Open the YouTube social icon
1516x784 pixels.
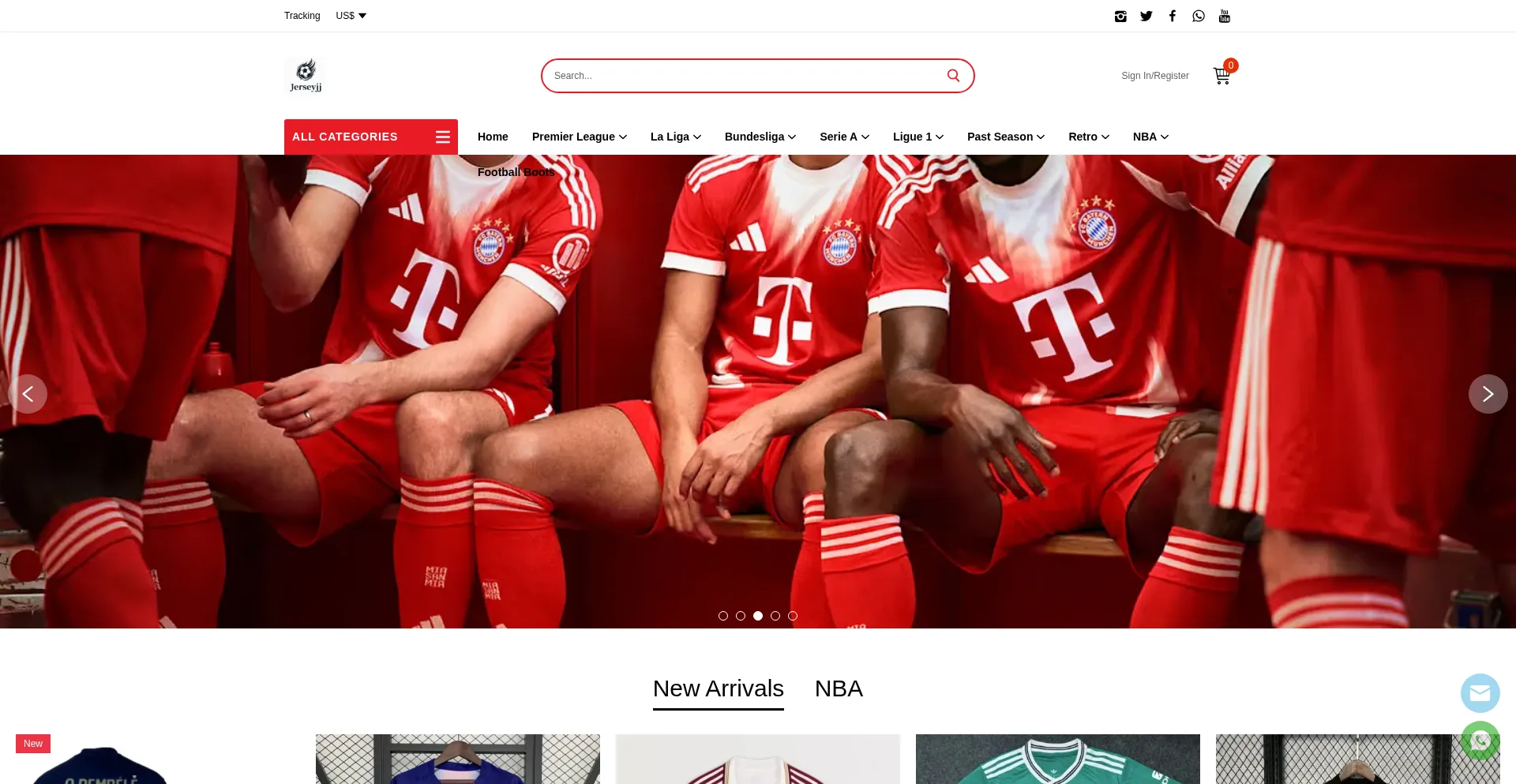coord(1224,16)
